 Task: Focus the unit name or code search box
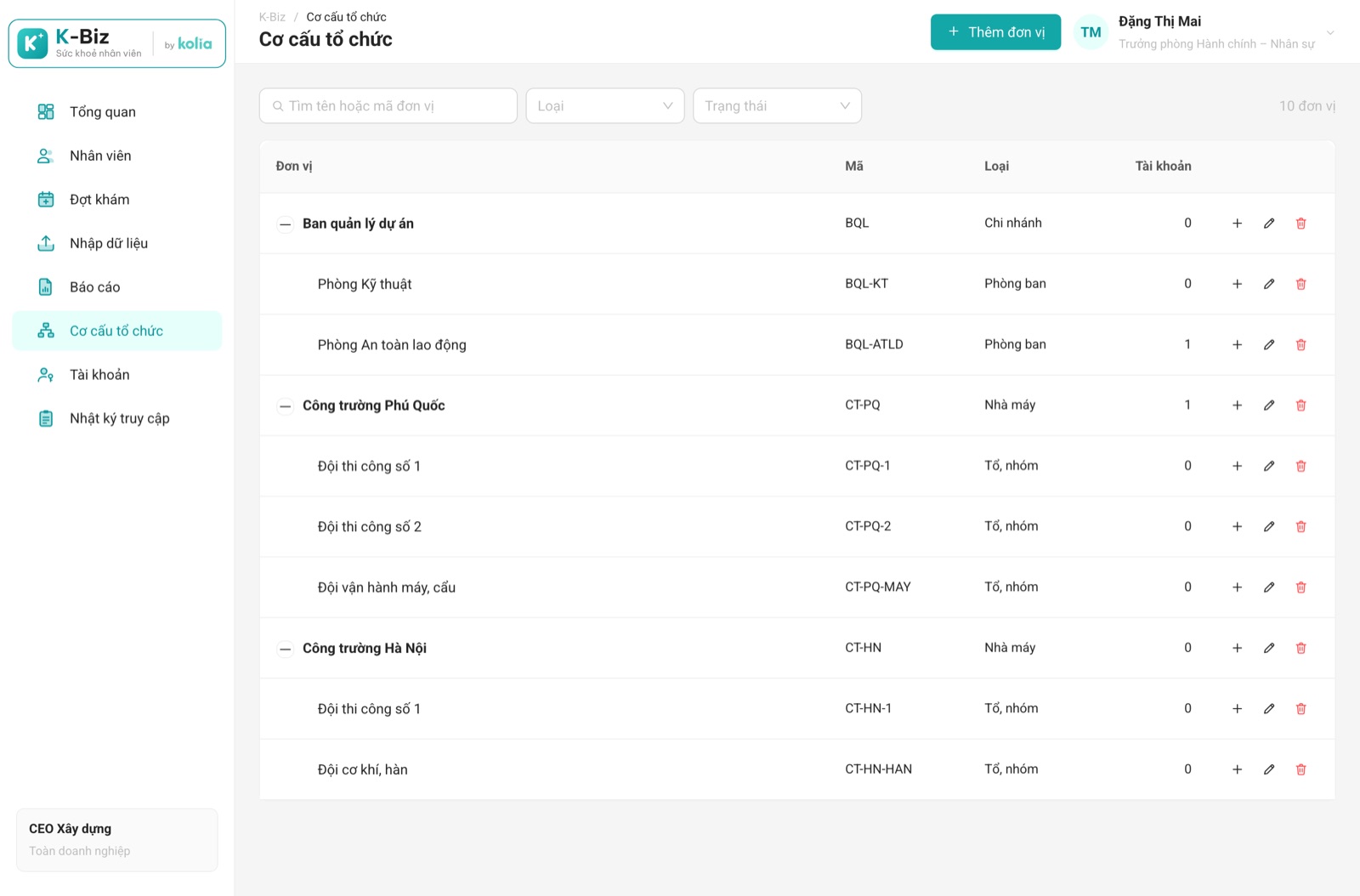tap(388, 106)
